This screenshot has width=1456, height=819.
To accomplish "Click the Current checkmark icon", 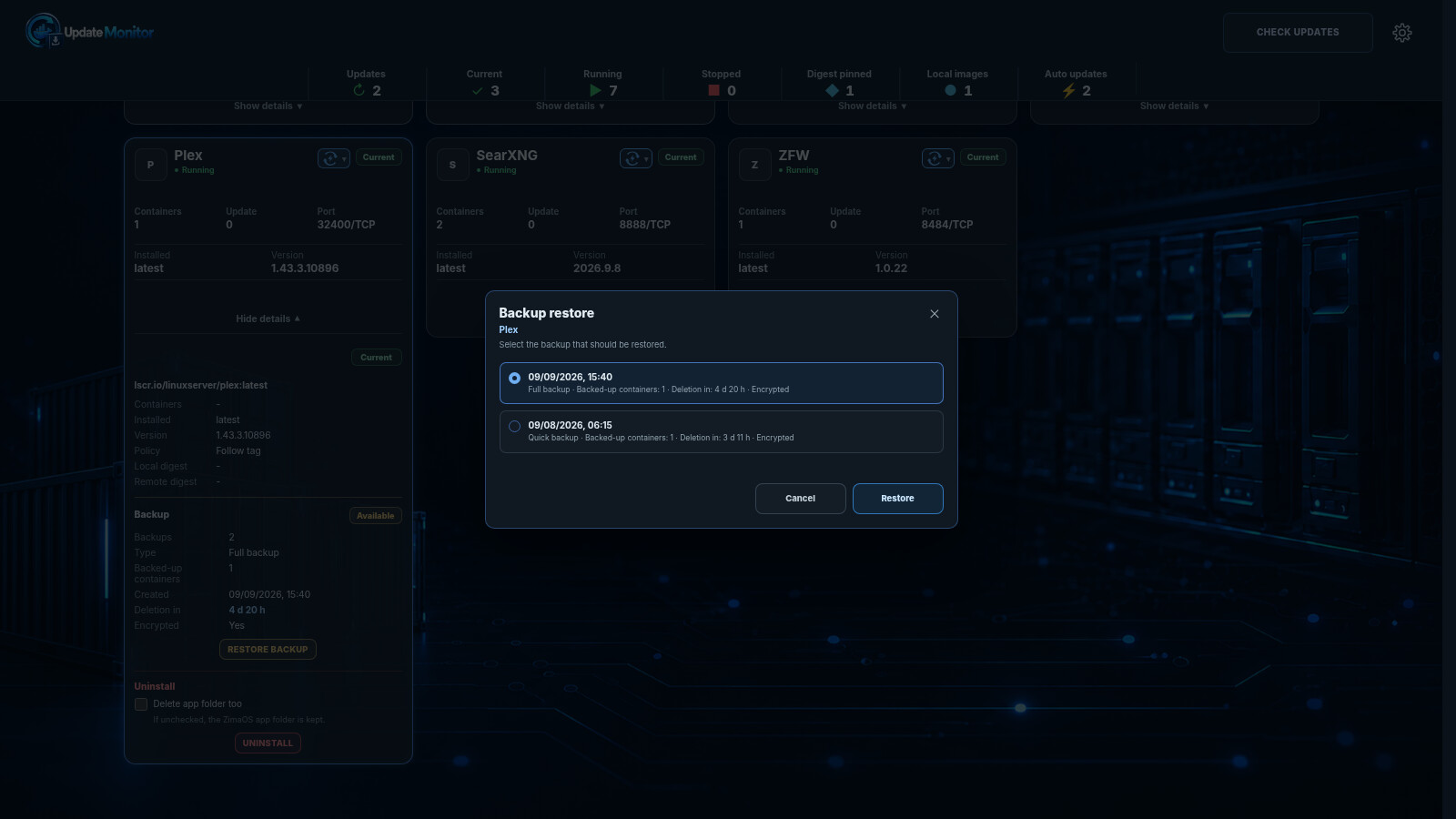I will [x=477, y=90].
